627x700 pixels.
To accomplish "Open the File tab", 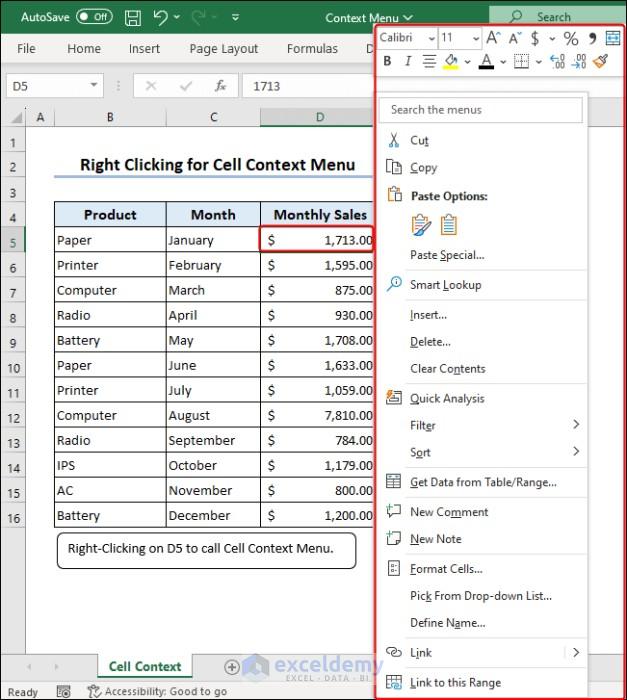I will pos(26,49).
